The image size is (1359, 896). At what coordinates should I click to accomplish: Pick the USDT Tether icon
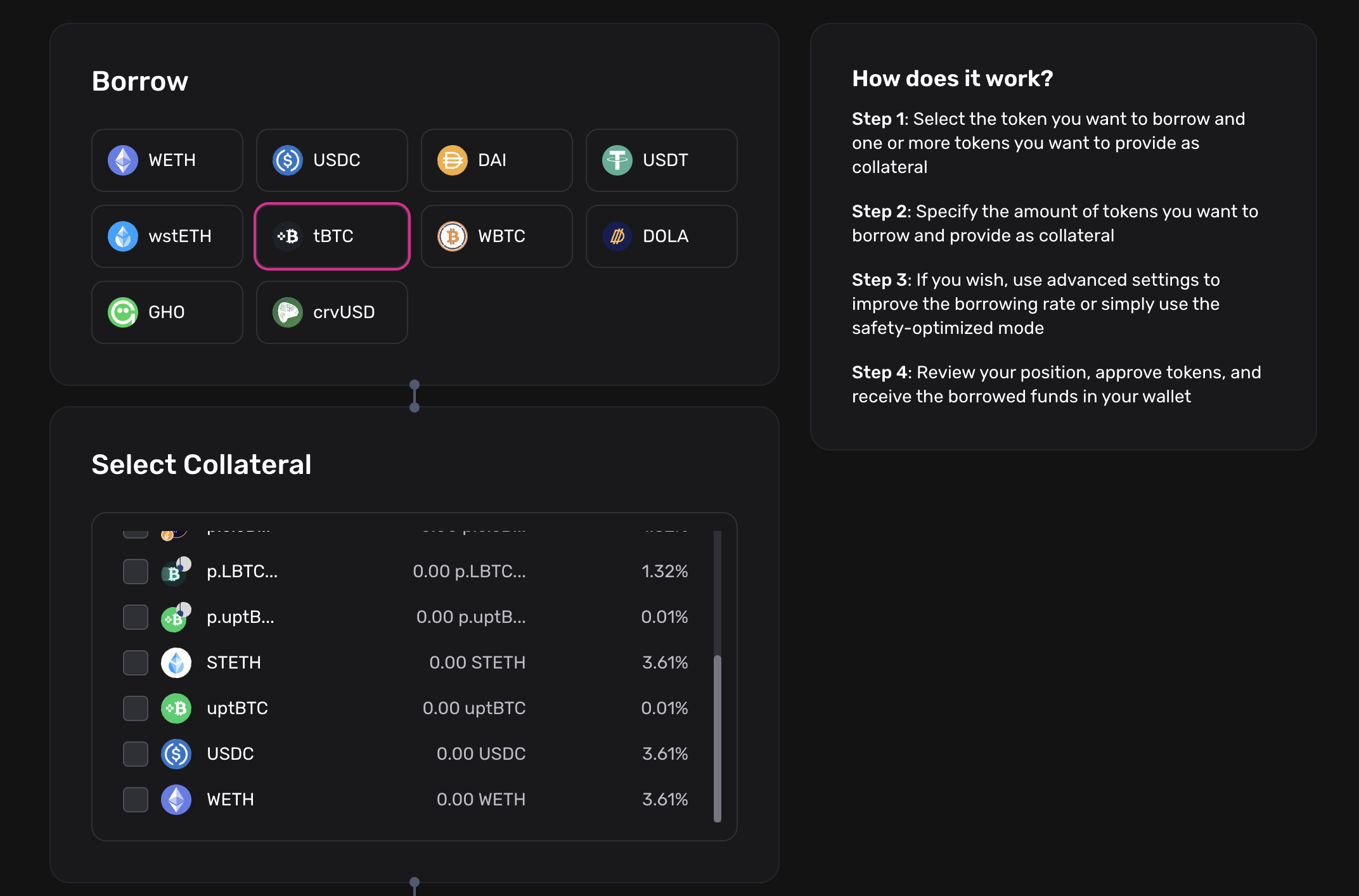click(617, 160)
